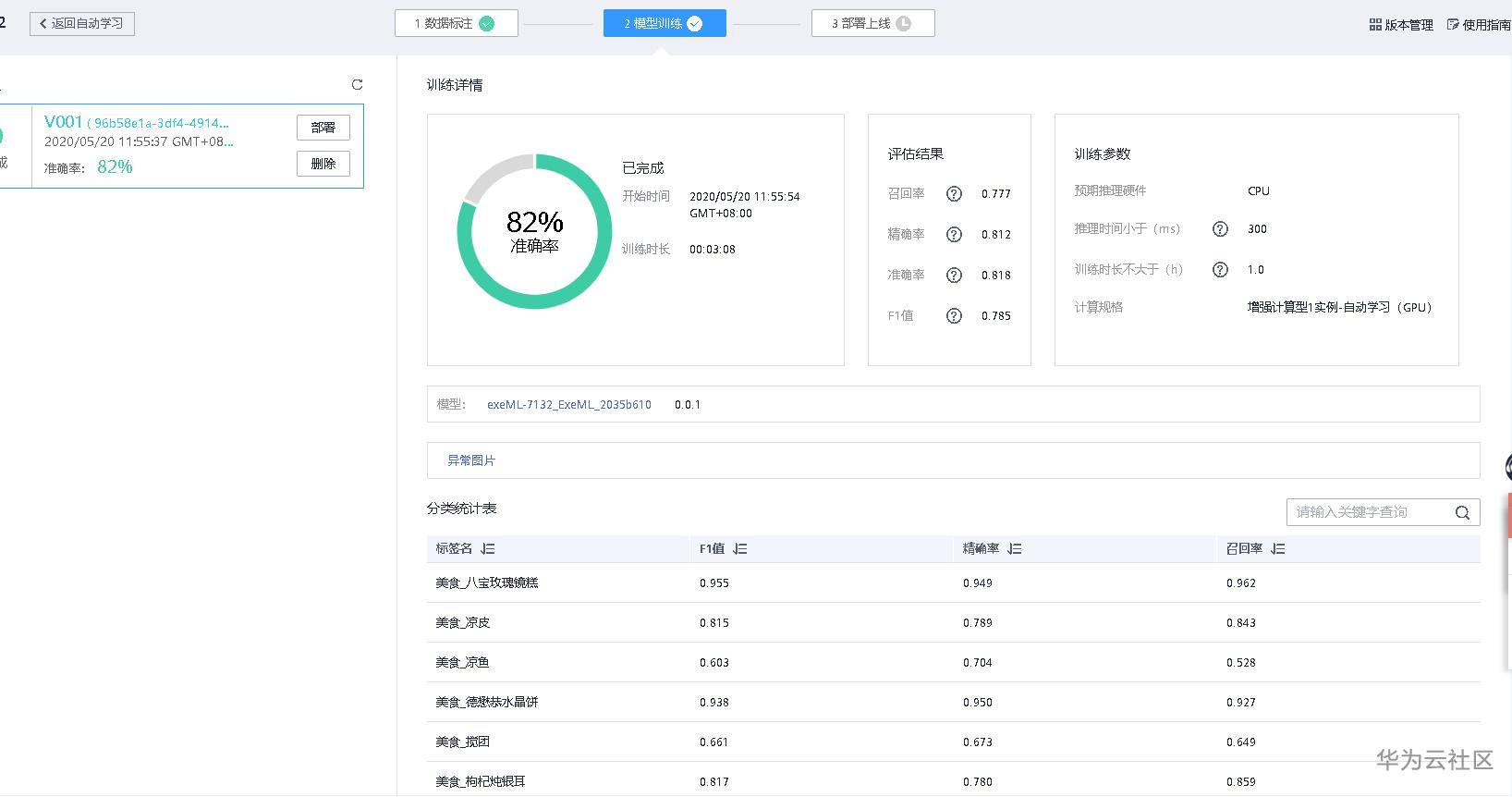
Task: Sort table by 精确率 column
Action: [x=1014, y=549]
